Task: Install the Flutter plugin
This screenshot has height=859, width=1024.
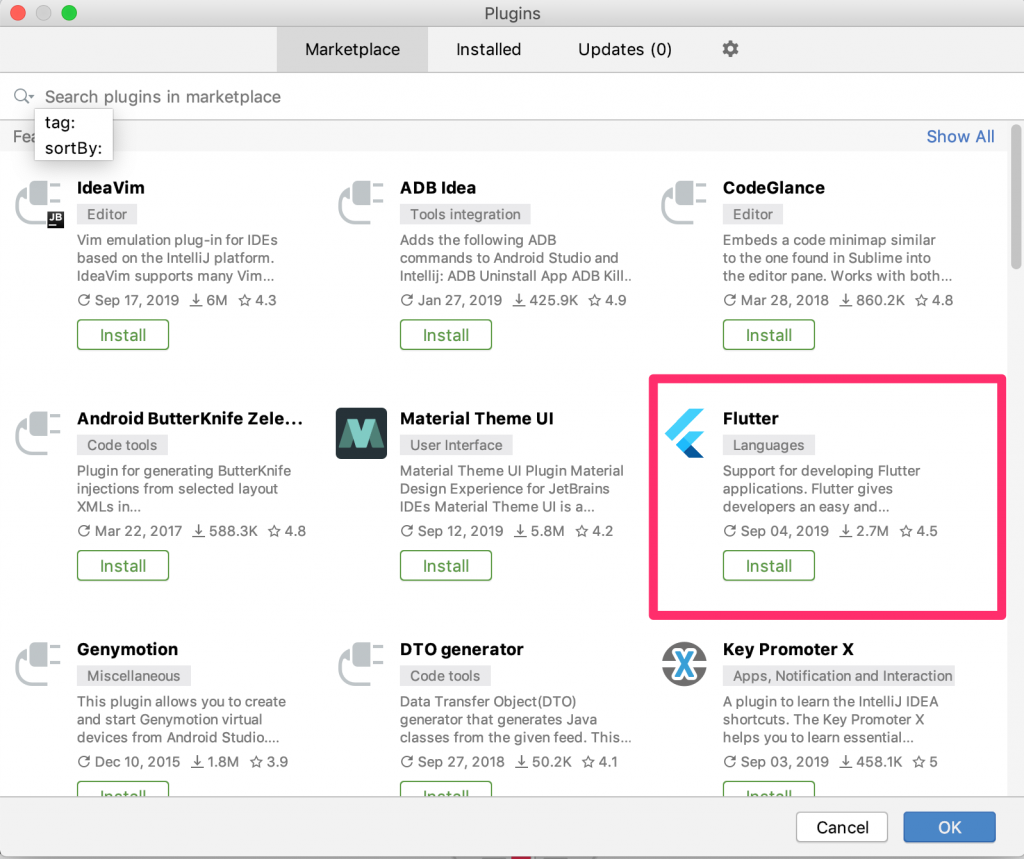Action: (x=769, y=566)
